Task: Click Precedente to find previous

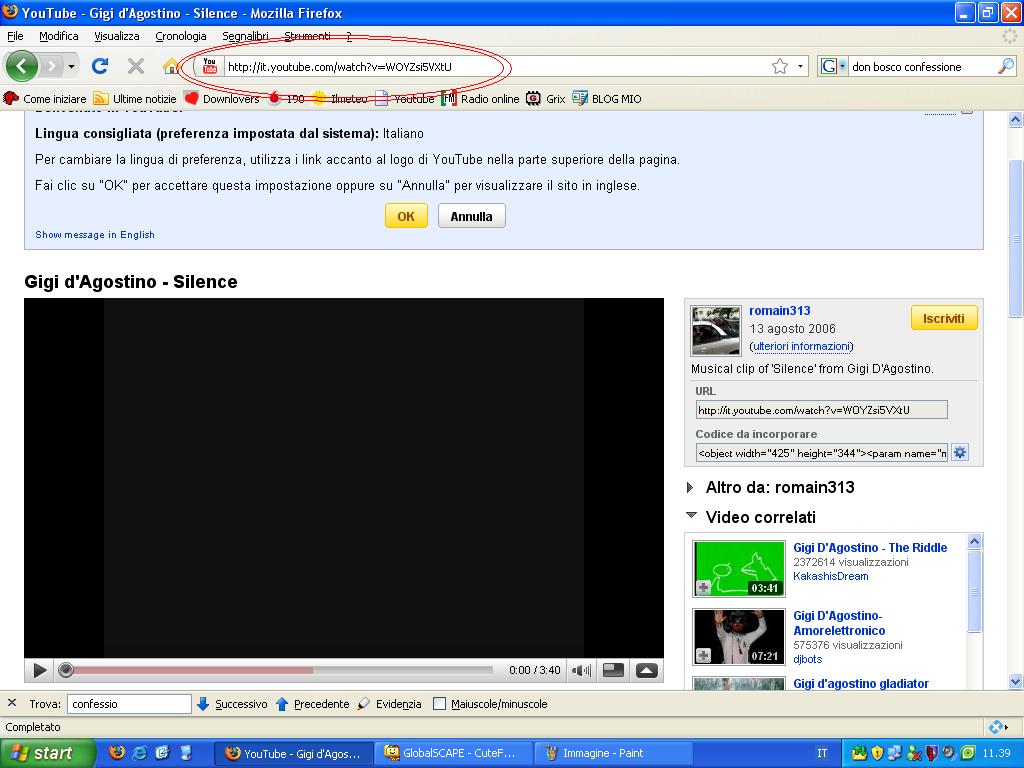Action: [313, 704]
